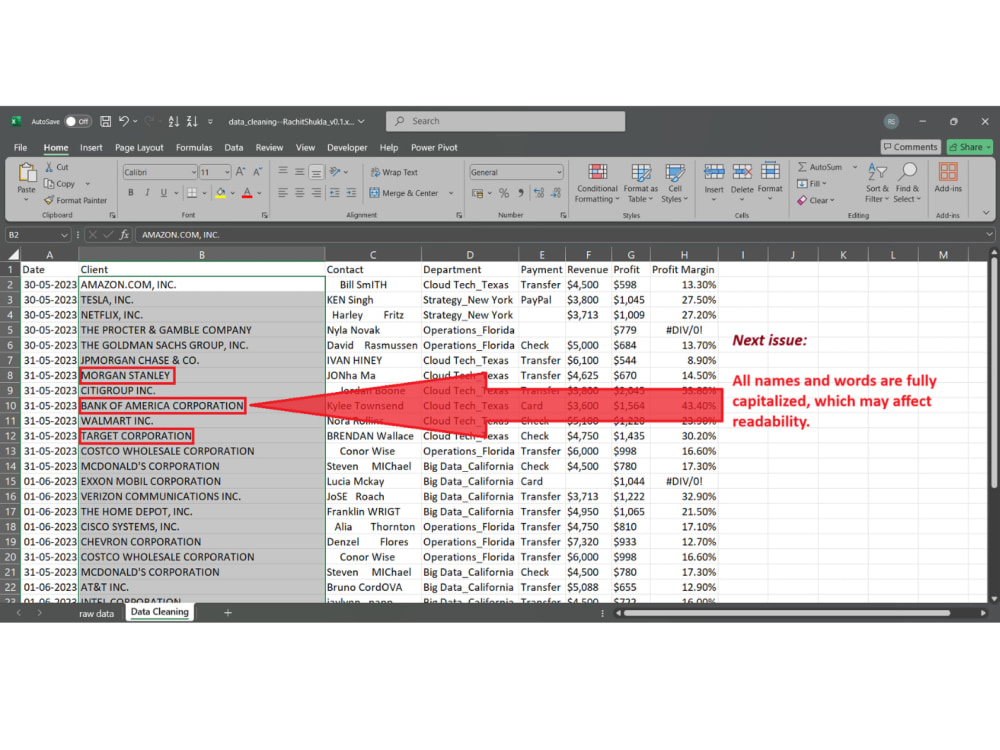Cut the selection with scissors icon

[49, 167]
